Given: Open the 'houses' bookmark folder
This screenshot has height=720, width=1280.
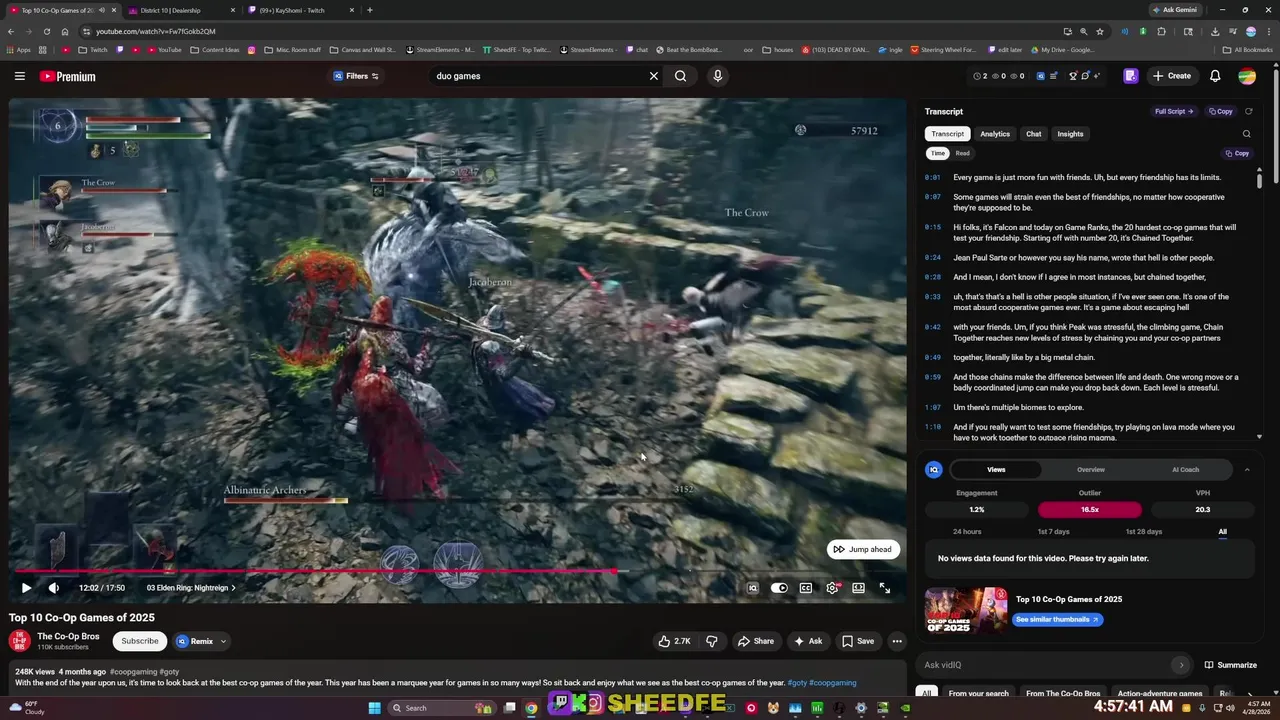Looking at the screenshot, I should pos(777,49).
